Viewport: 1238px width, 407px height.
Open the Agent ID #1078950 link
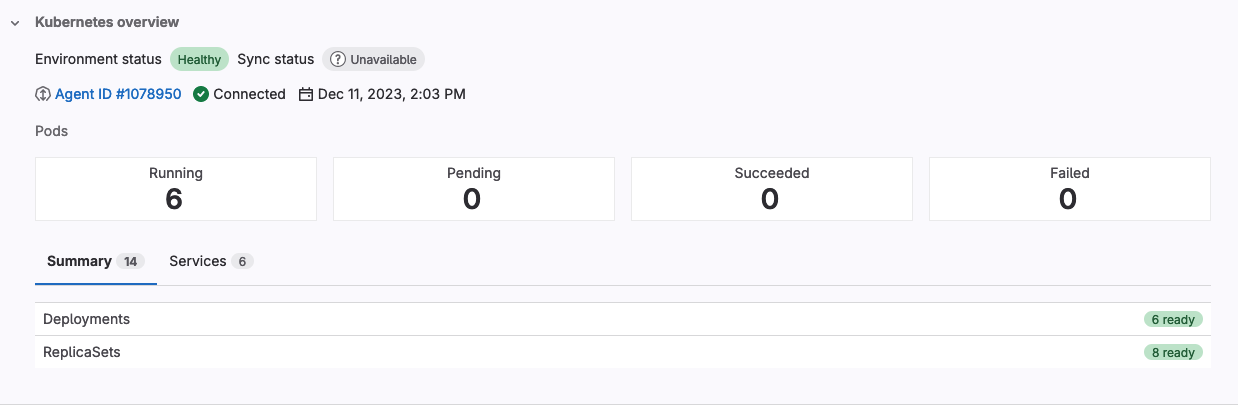click(118, 94)
